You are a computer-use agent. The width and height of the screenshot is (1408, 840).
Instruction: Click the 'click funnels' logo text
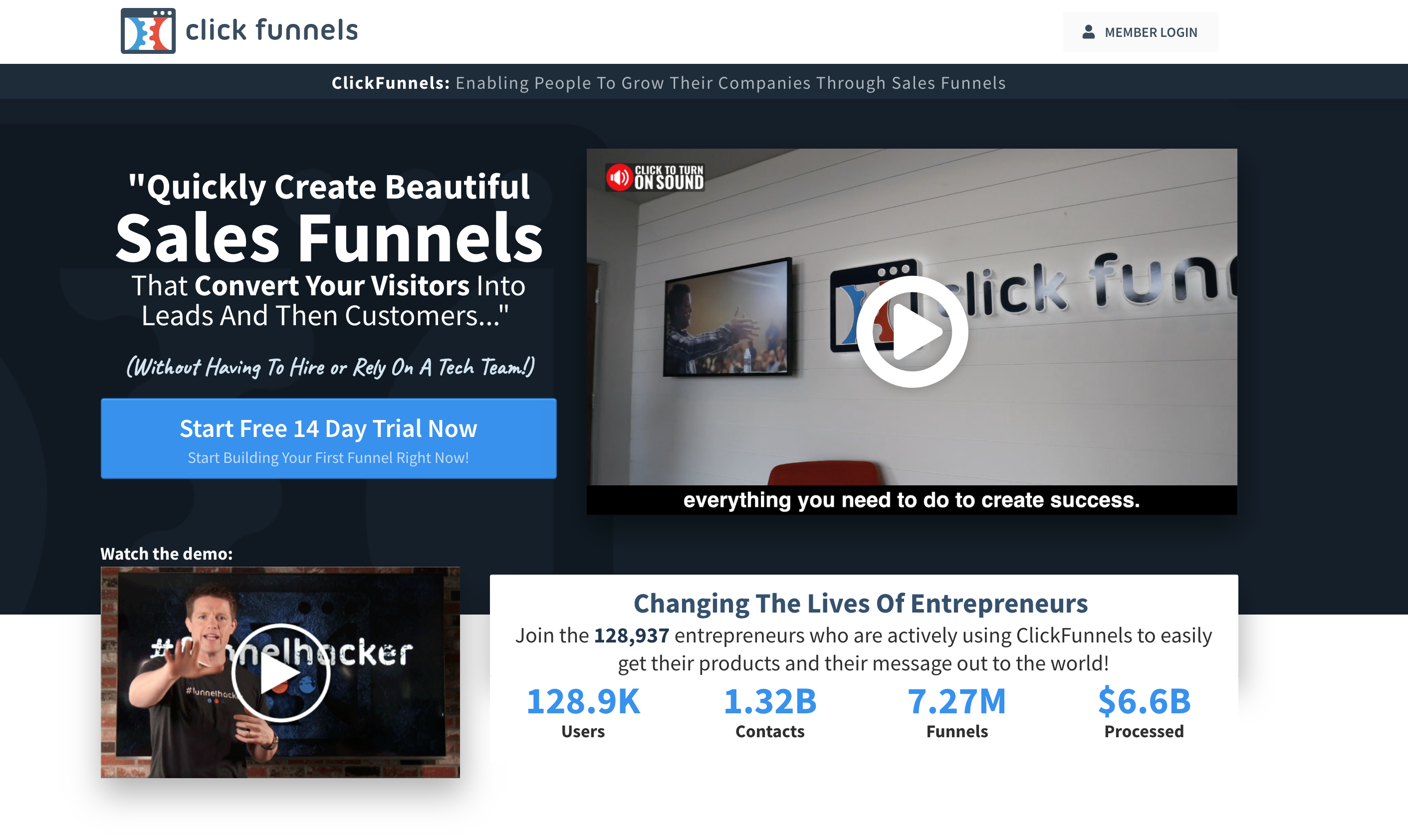pos(272,30)
